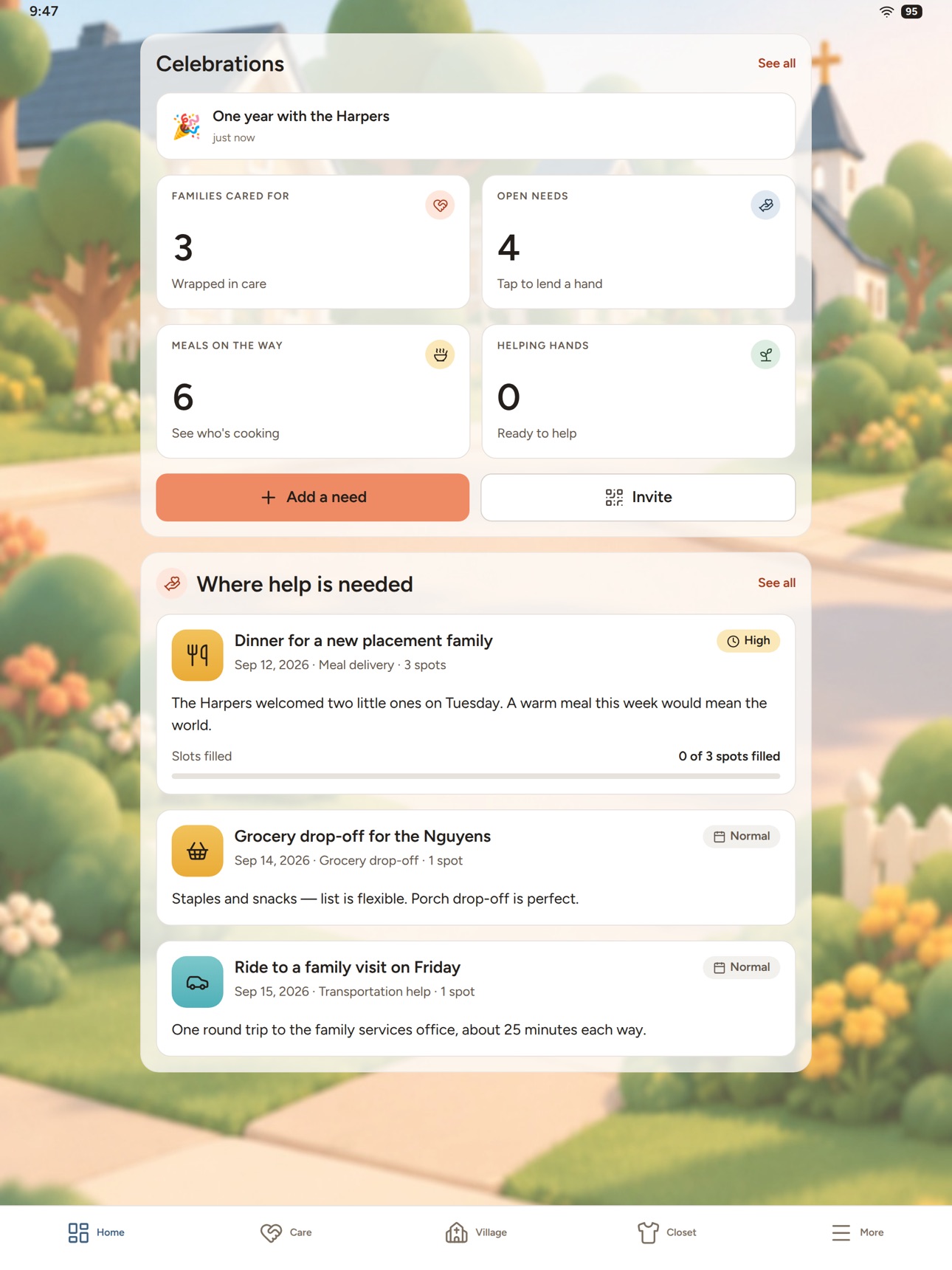Open Ride to a family visit on Friday

476,999
